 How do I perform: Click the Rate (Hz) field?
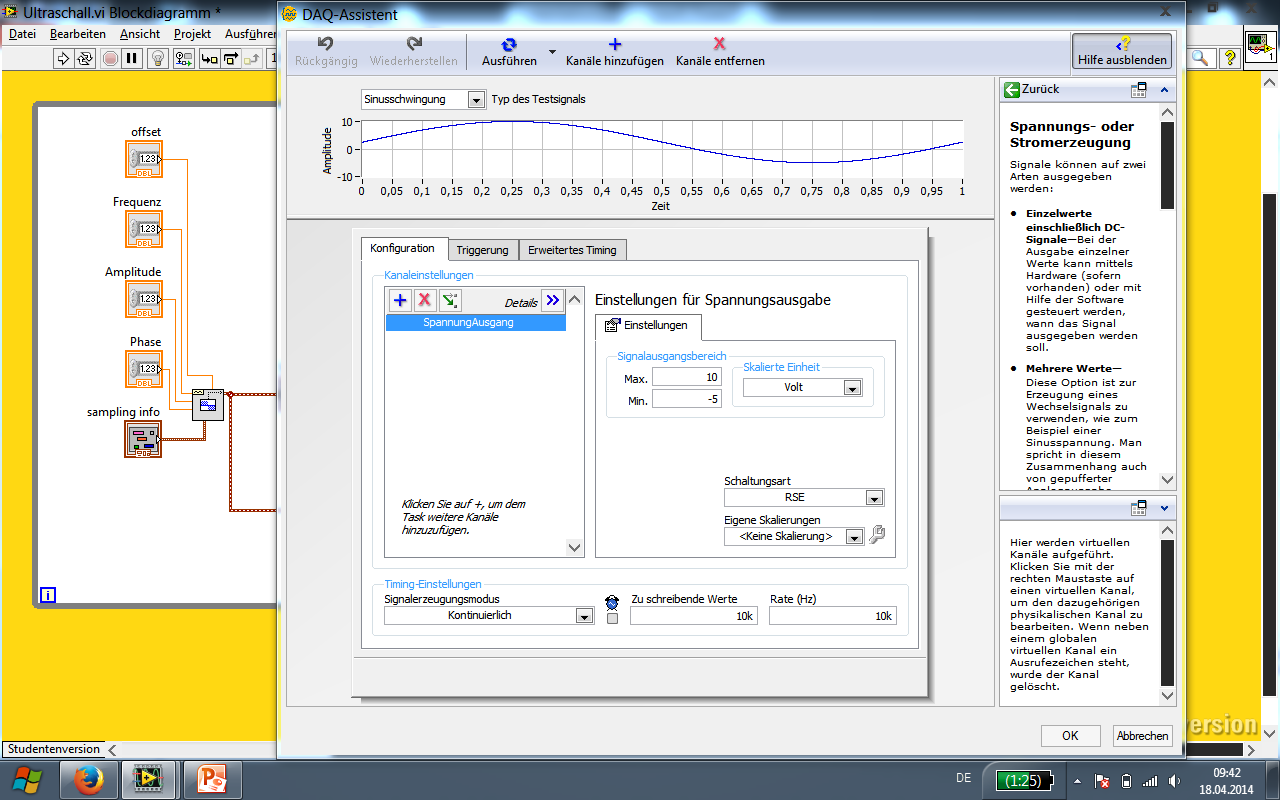[x=833, y=616]
